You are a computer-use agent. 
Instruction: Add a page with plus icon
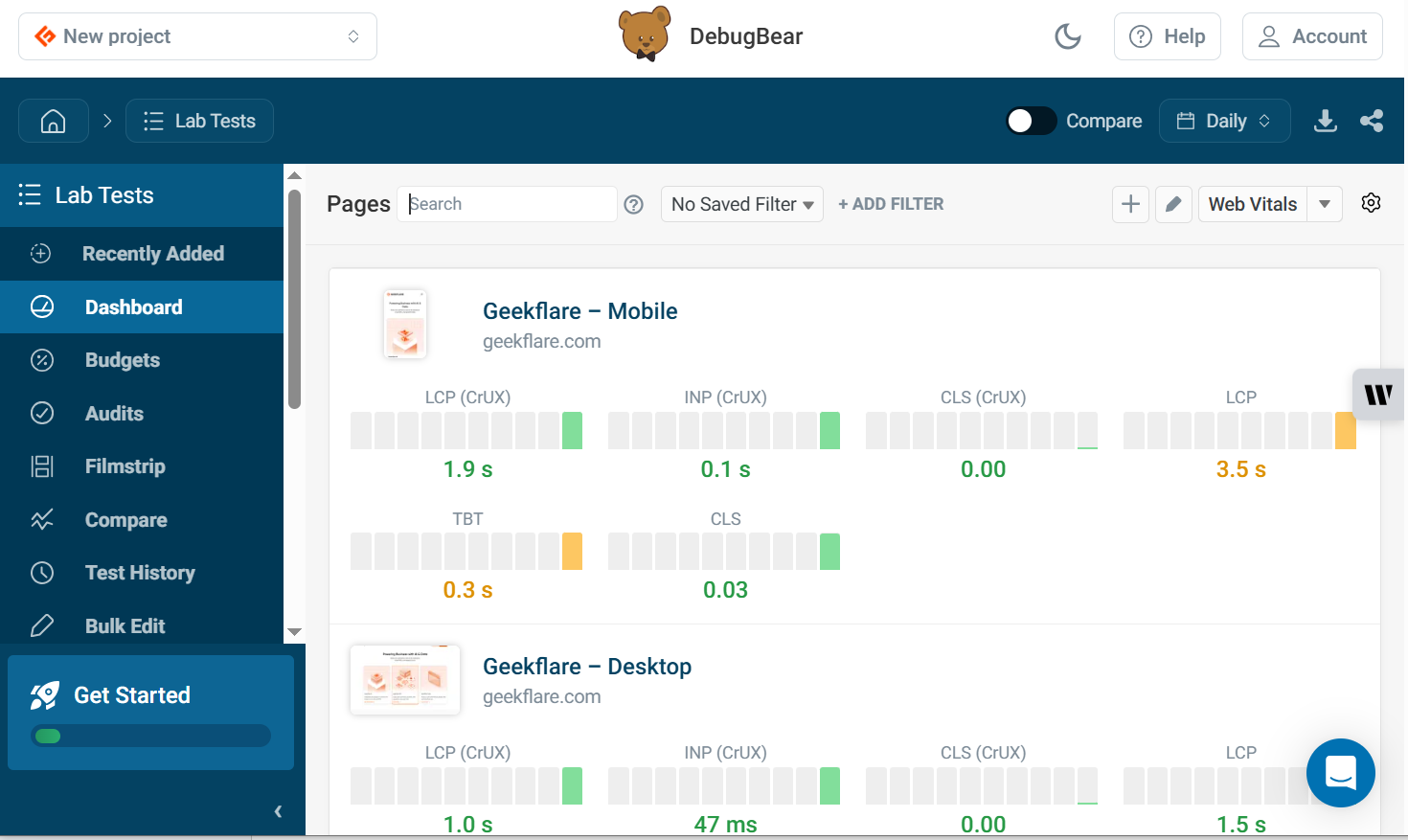tap(1130, 204)
